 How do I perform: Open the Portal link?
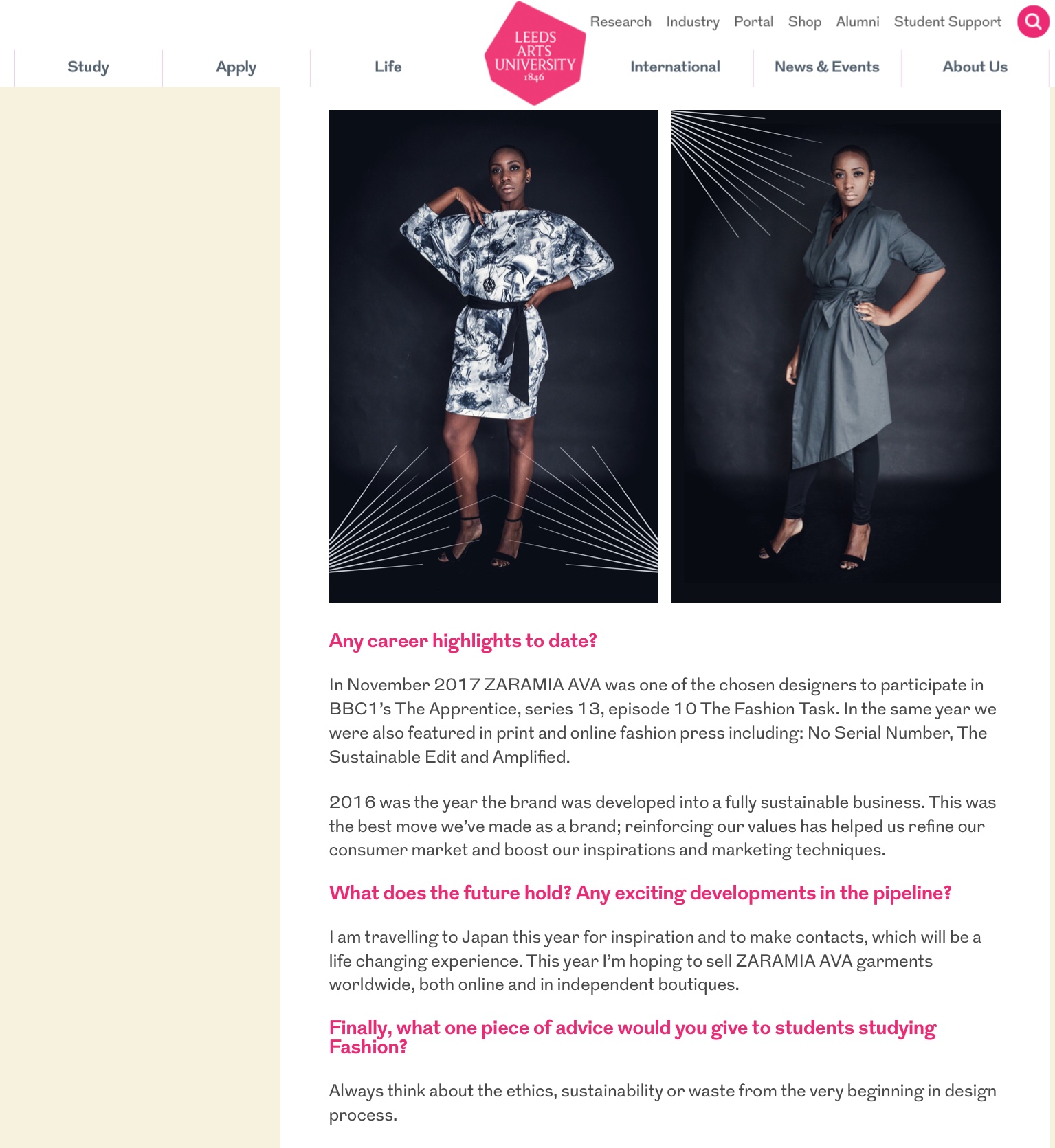(x=753, y=22)
